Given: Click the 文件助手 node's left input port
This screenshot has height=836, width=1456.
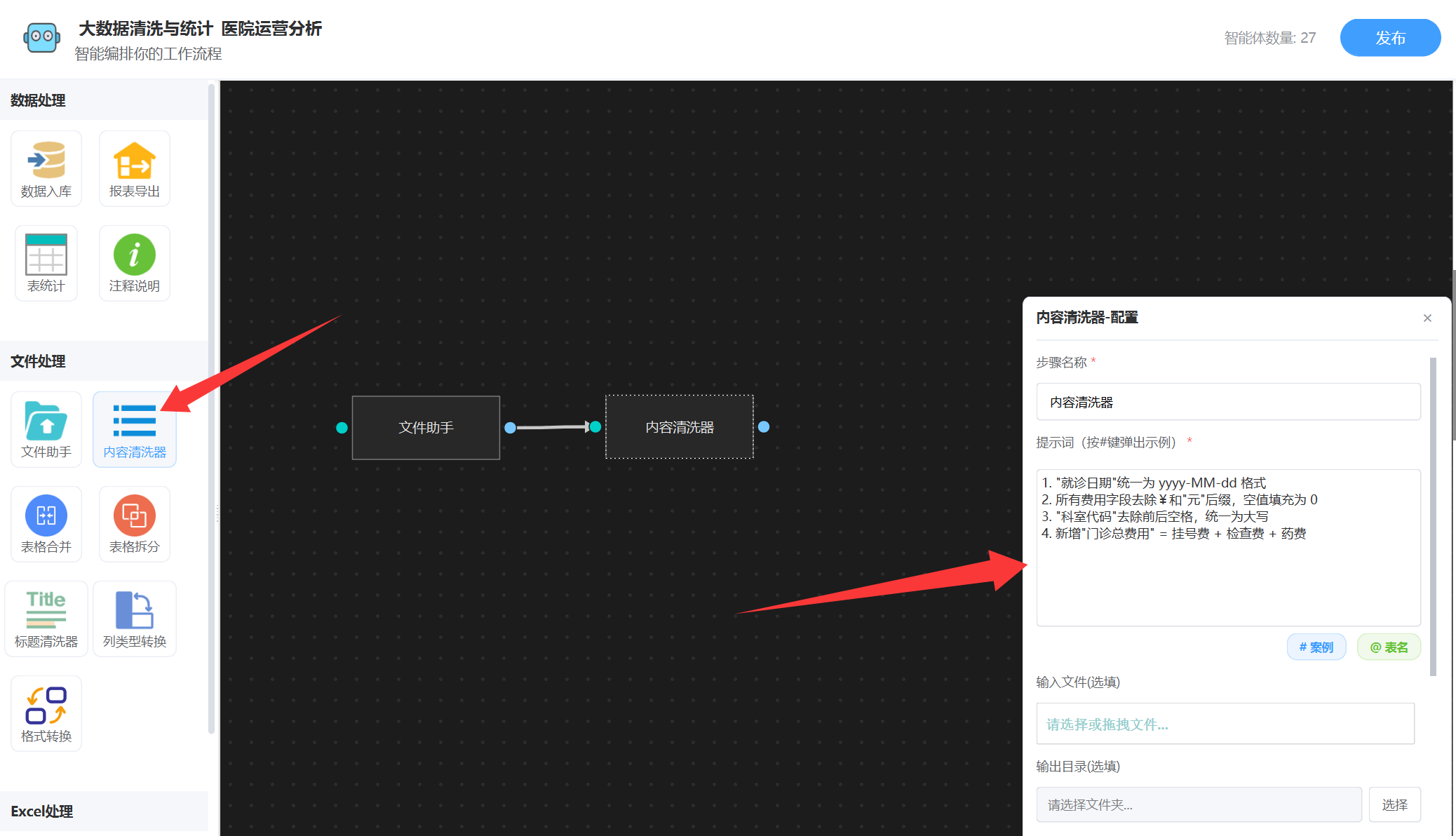Looking at the screenshot, I should [x=342, y=428].
